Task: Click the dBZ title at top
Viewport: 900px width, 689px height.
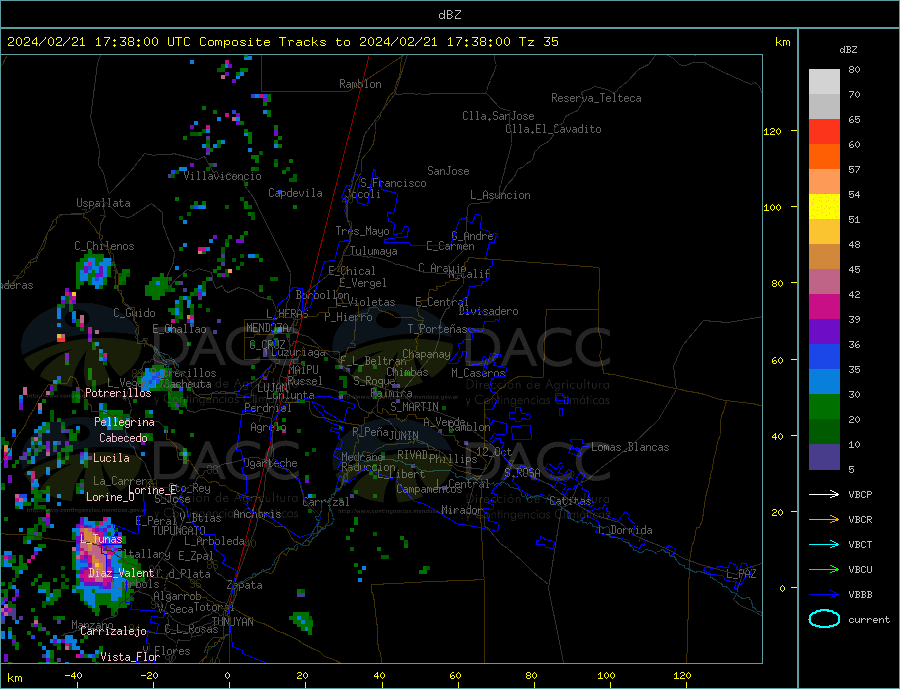Action: point(449,15)
